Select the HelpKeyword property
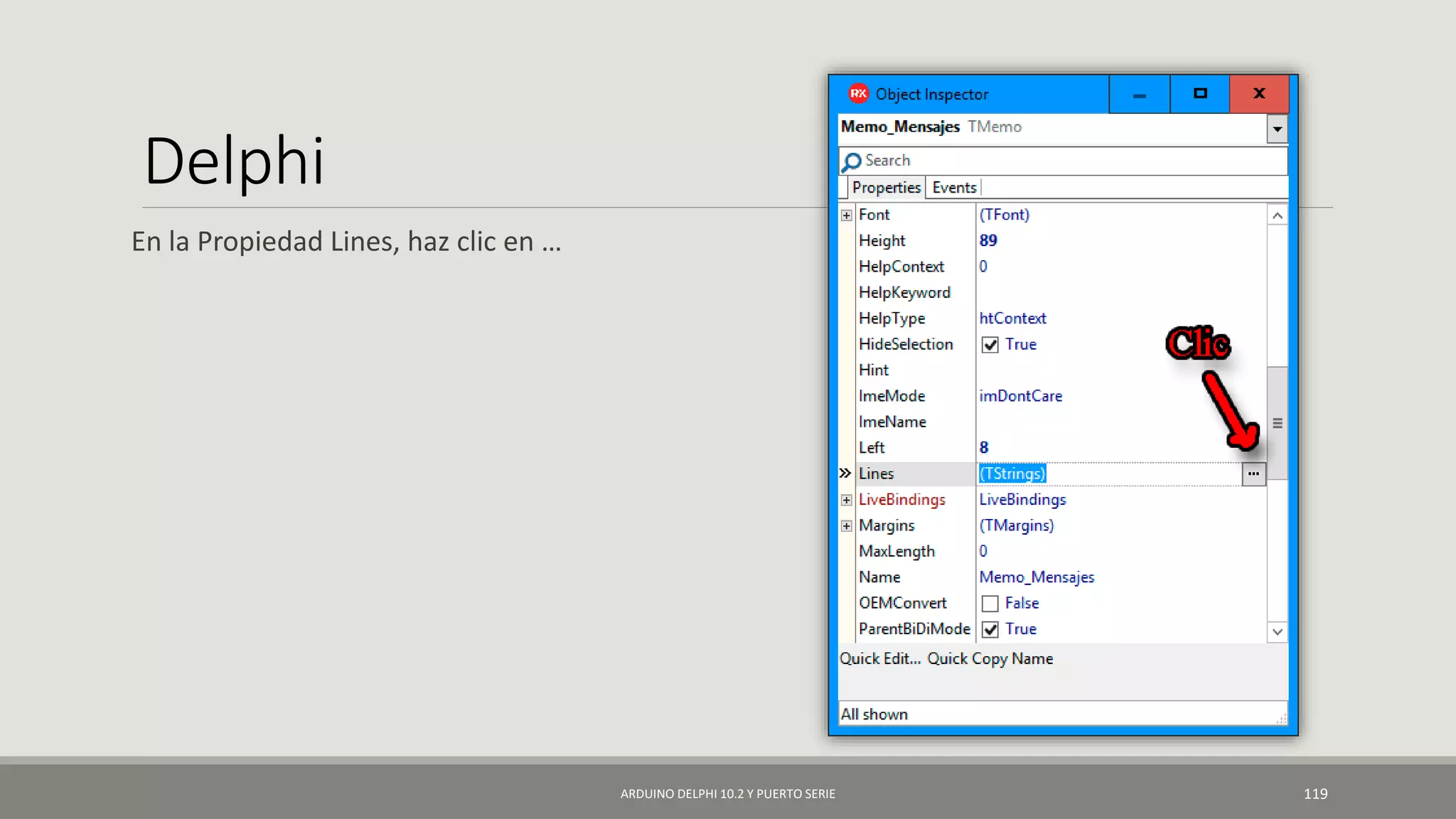Screen dimensions: 1456x819 (904, 292)
